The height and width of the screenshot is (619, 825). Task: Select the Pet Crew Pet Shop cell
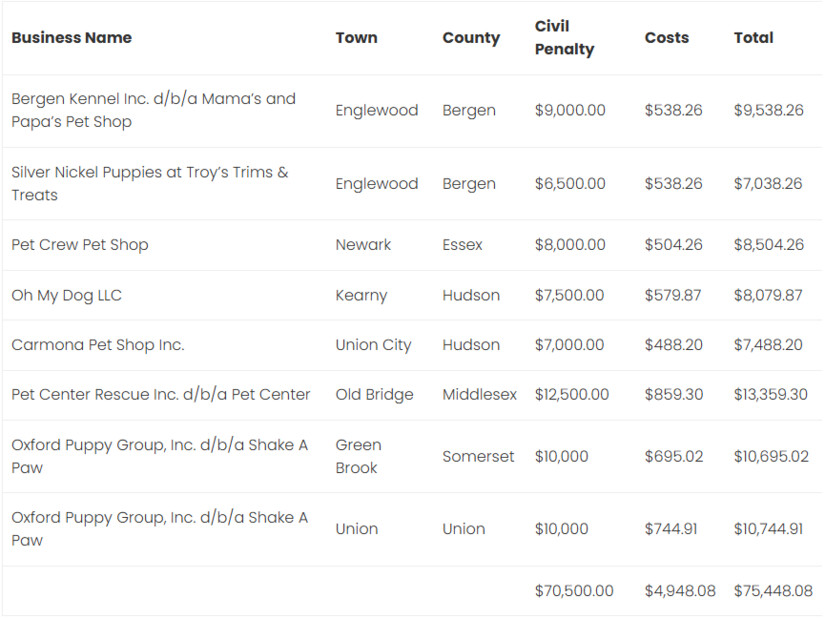pyautogui.click(x=80, y=245)
